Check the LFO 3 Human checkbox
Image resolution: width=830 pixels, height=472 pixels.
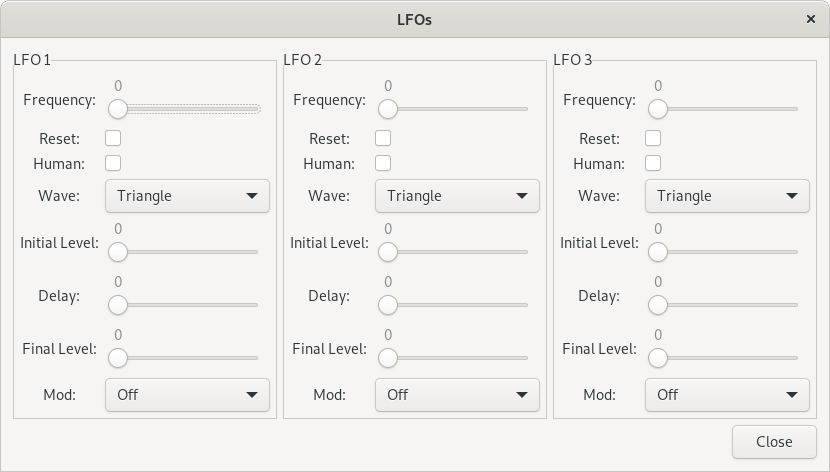(653, 163)
